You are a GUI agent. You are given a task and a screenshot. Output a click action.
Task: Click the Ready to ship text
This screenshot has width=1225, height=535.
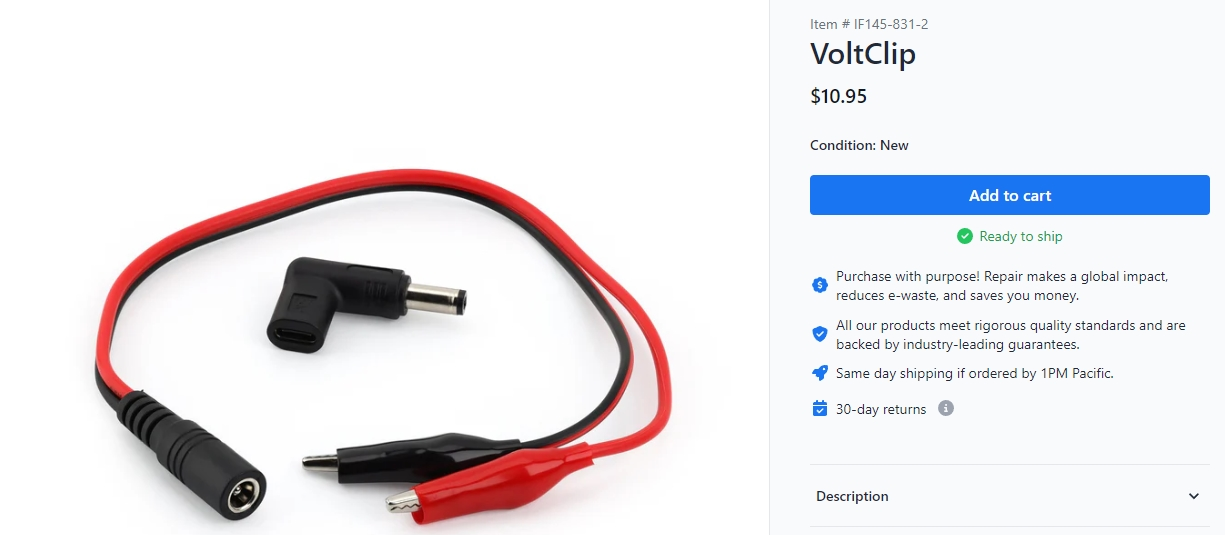(x=1021, y=236)
